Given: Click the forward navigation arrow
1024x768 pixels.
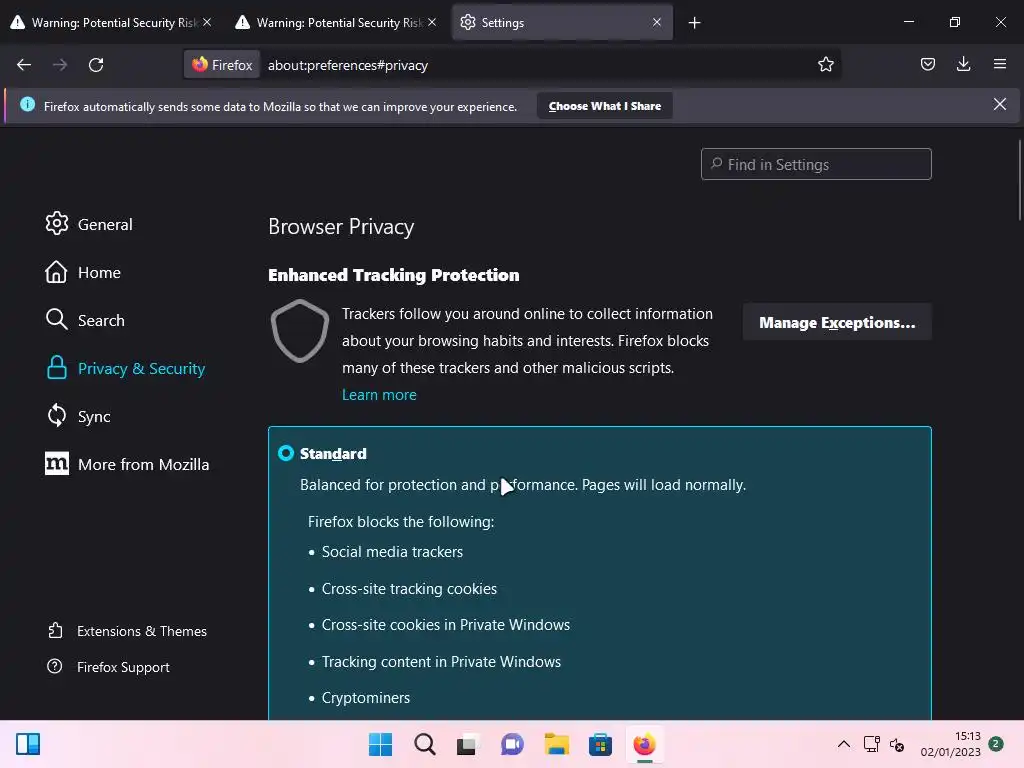Looking at the screenshot, I should [x=60, y=65].
